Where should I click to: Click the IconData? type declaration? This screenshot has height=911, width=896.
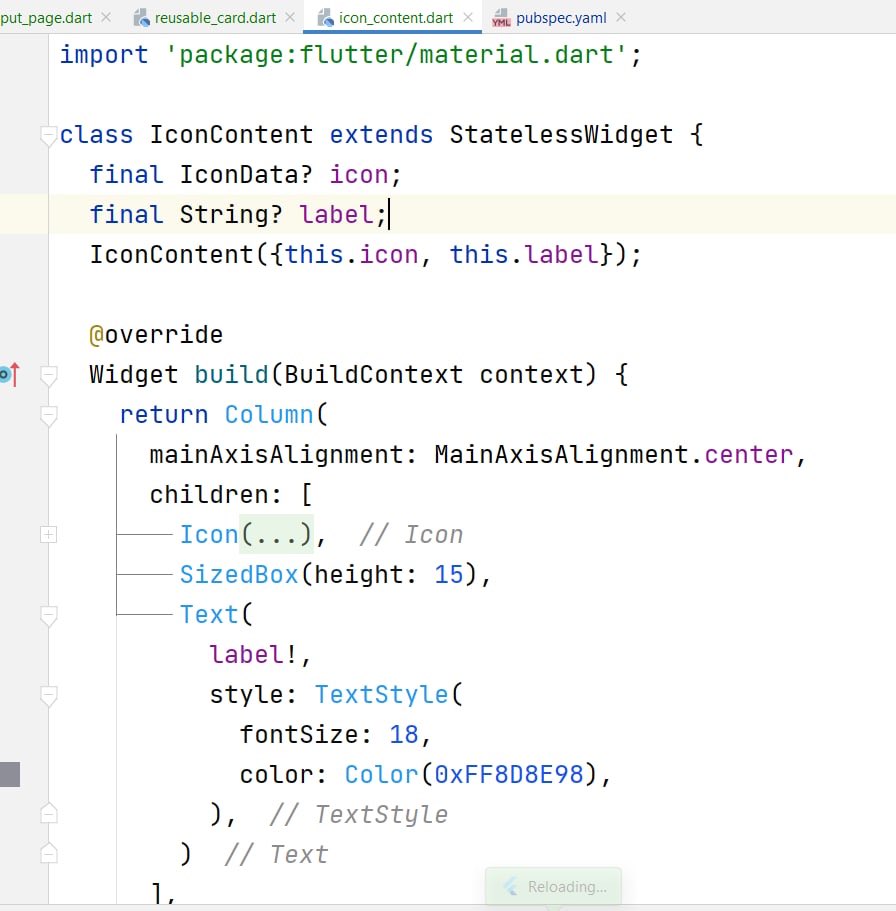[246, 175]
